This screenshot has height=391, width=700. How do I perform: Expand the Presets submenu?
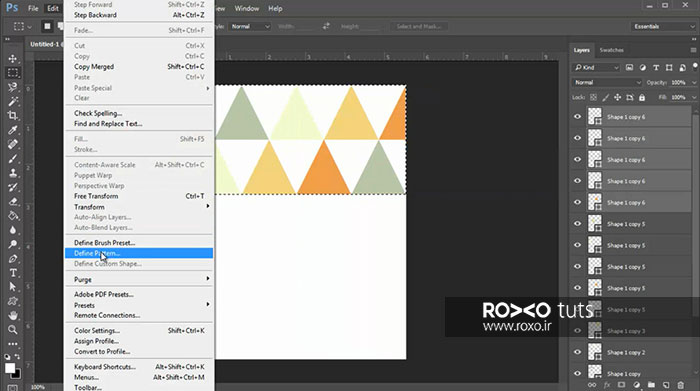pos(139,305)
